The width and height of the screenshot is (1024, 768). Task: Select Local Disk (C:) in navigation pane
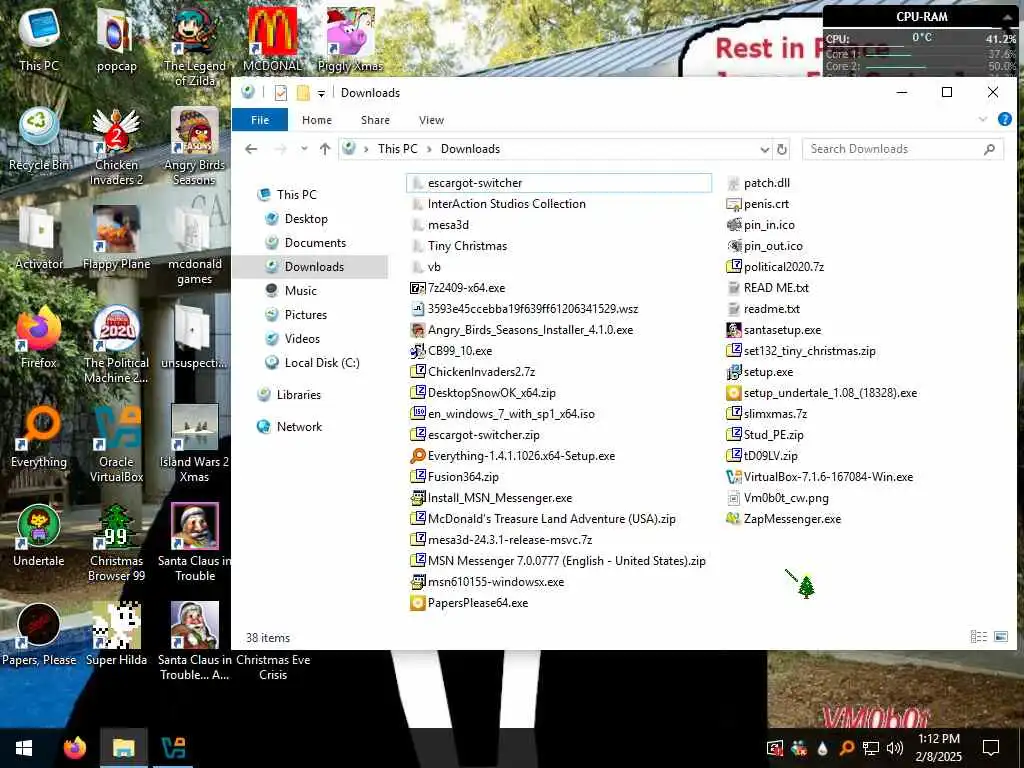pos(321,362)
